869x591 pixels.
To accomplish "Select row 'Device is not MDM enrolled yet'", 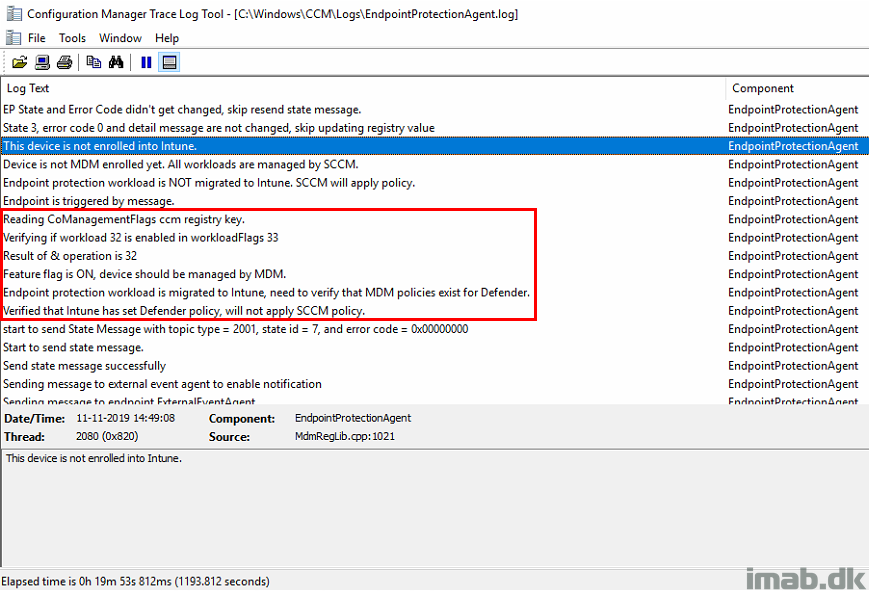I will click(x=434, y=165).
